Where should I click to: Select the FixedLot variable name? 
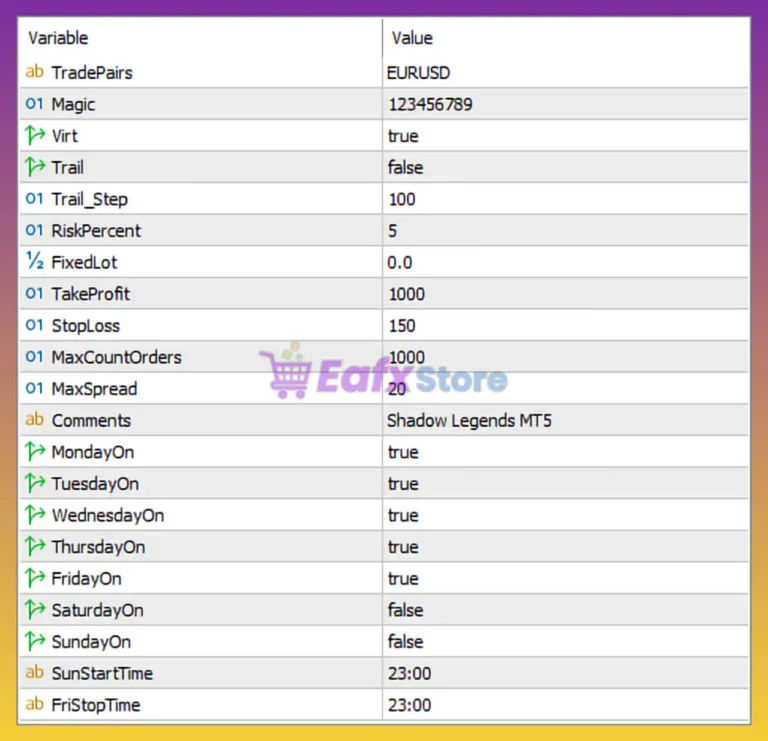pyautogui.click(x=84, y=263)
